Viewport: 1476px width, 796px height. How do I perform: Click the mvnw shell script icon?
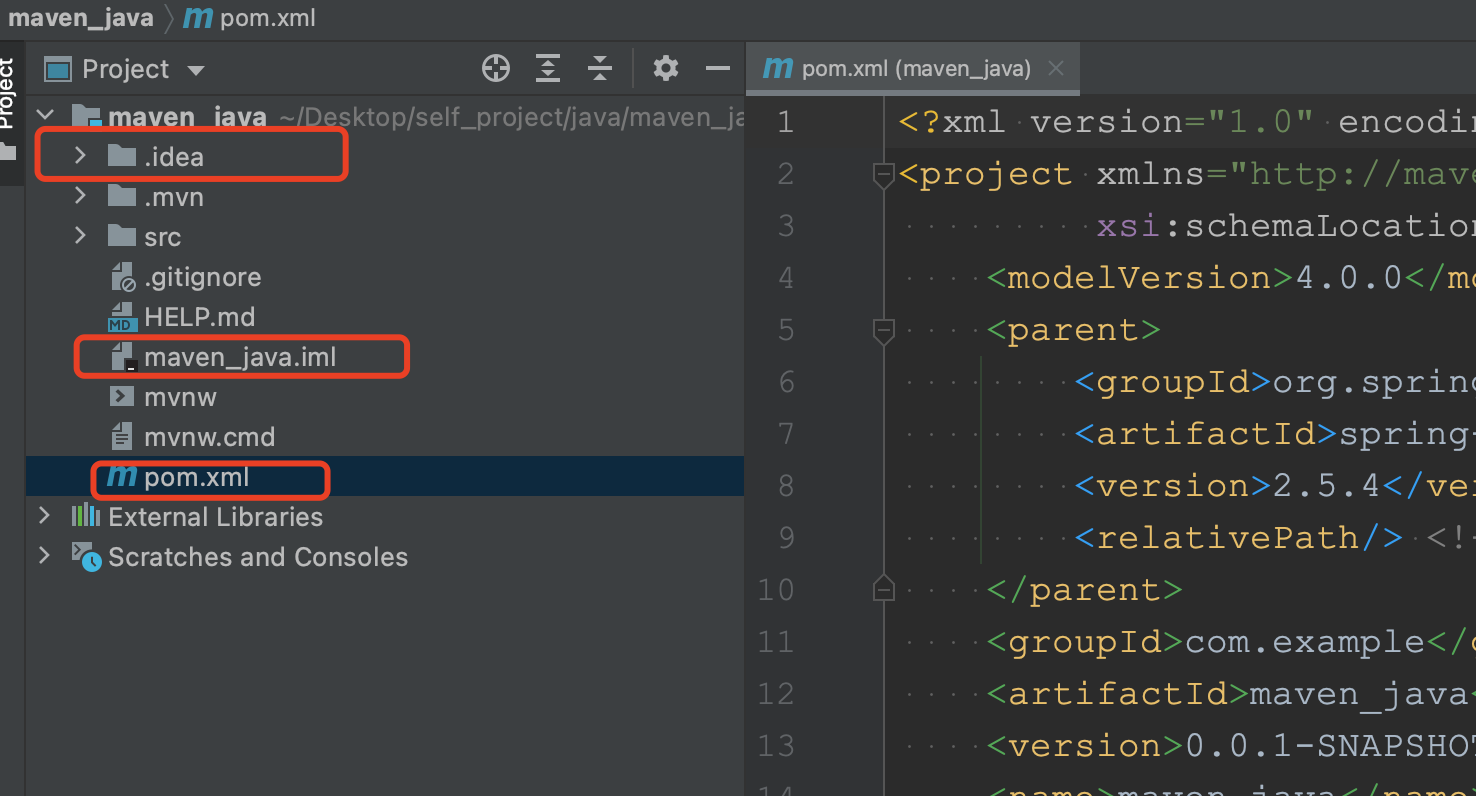[x=122, y=397]
